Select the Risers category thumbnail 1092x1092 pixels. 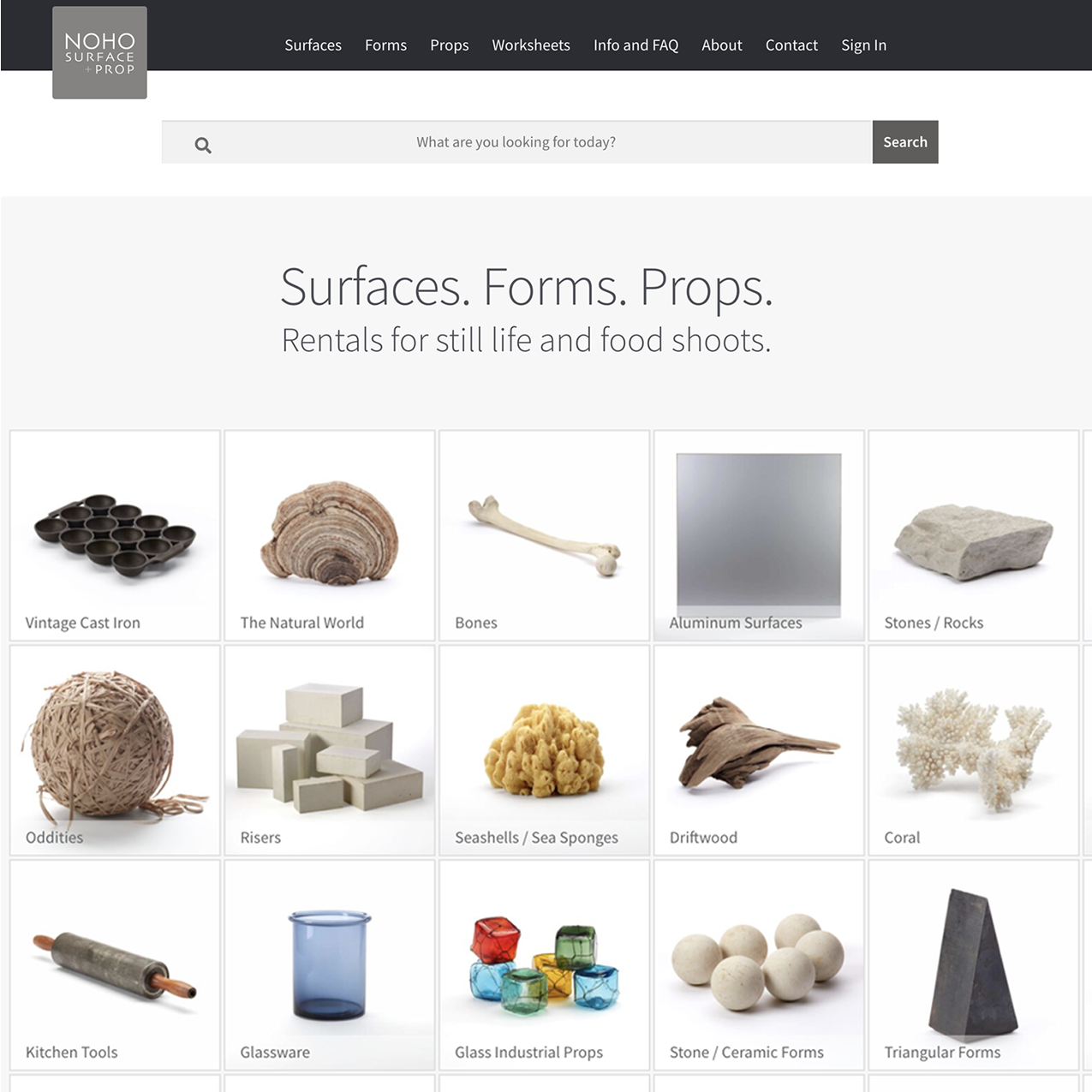point(330,750)
